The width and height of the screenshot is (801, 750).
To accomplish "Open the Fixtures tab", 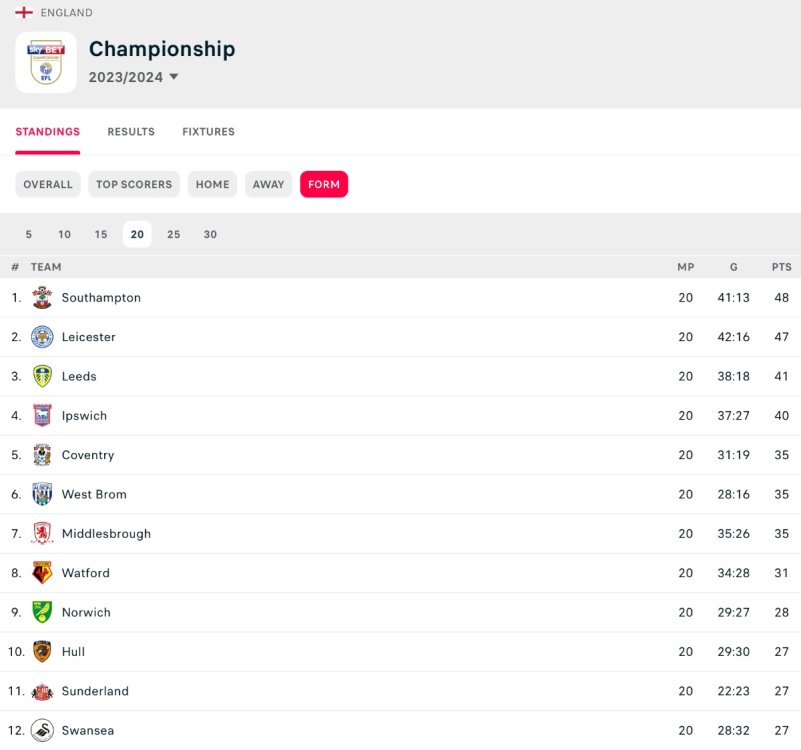I will [x=208, y=132].
